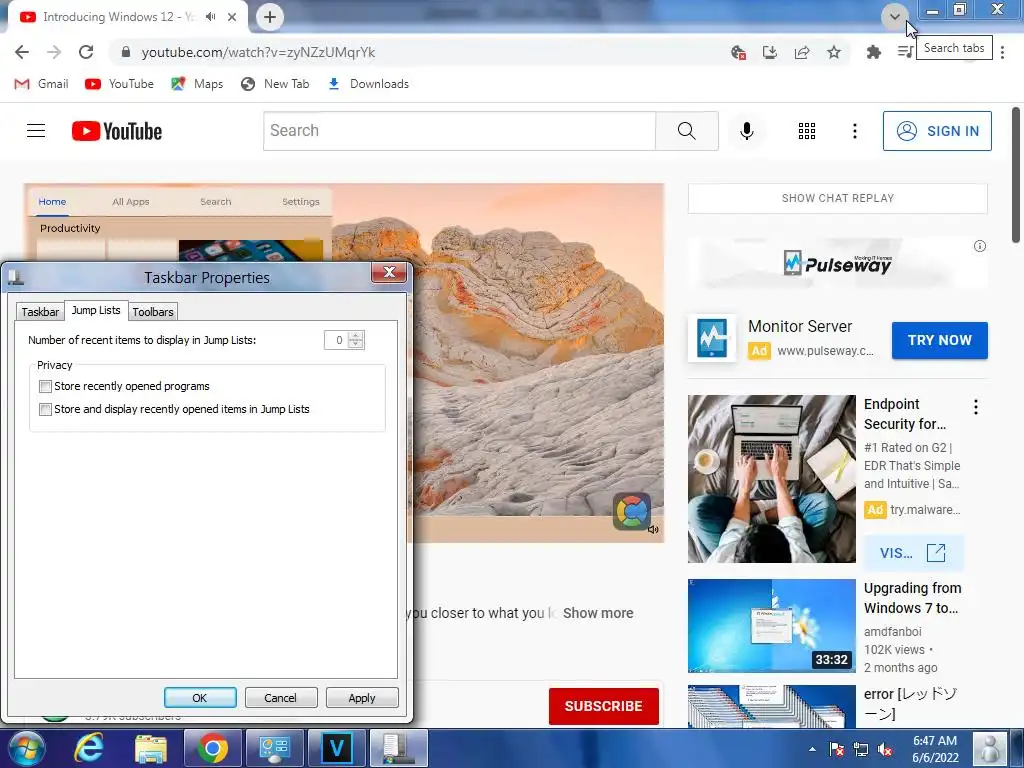Click the cookies blocked icon in address bar
Image resolution: width=1024 pixels, height=768 pixels.
coord(739,52)
